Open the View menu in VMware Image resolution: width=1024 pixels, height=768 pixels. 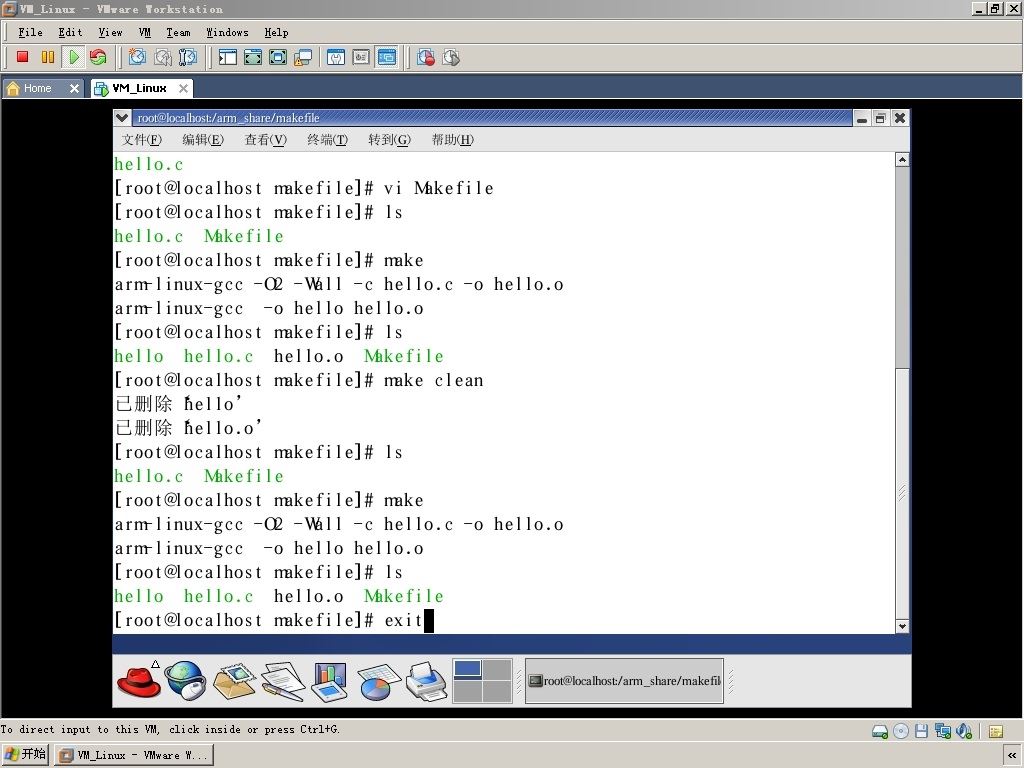click(x=110, y=32)
